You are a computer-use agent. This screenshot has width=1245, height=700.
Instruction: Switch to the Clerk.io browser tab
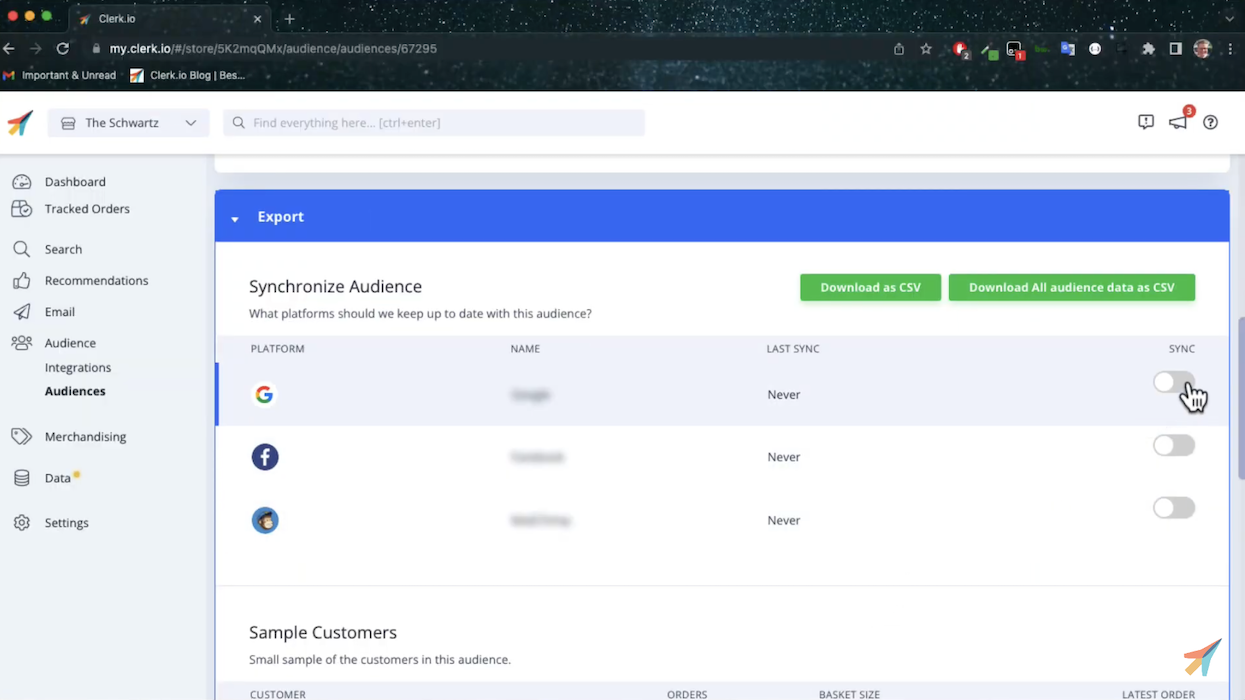tap(170, 18)
